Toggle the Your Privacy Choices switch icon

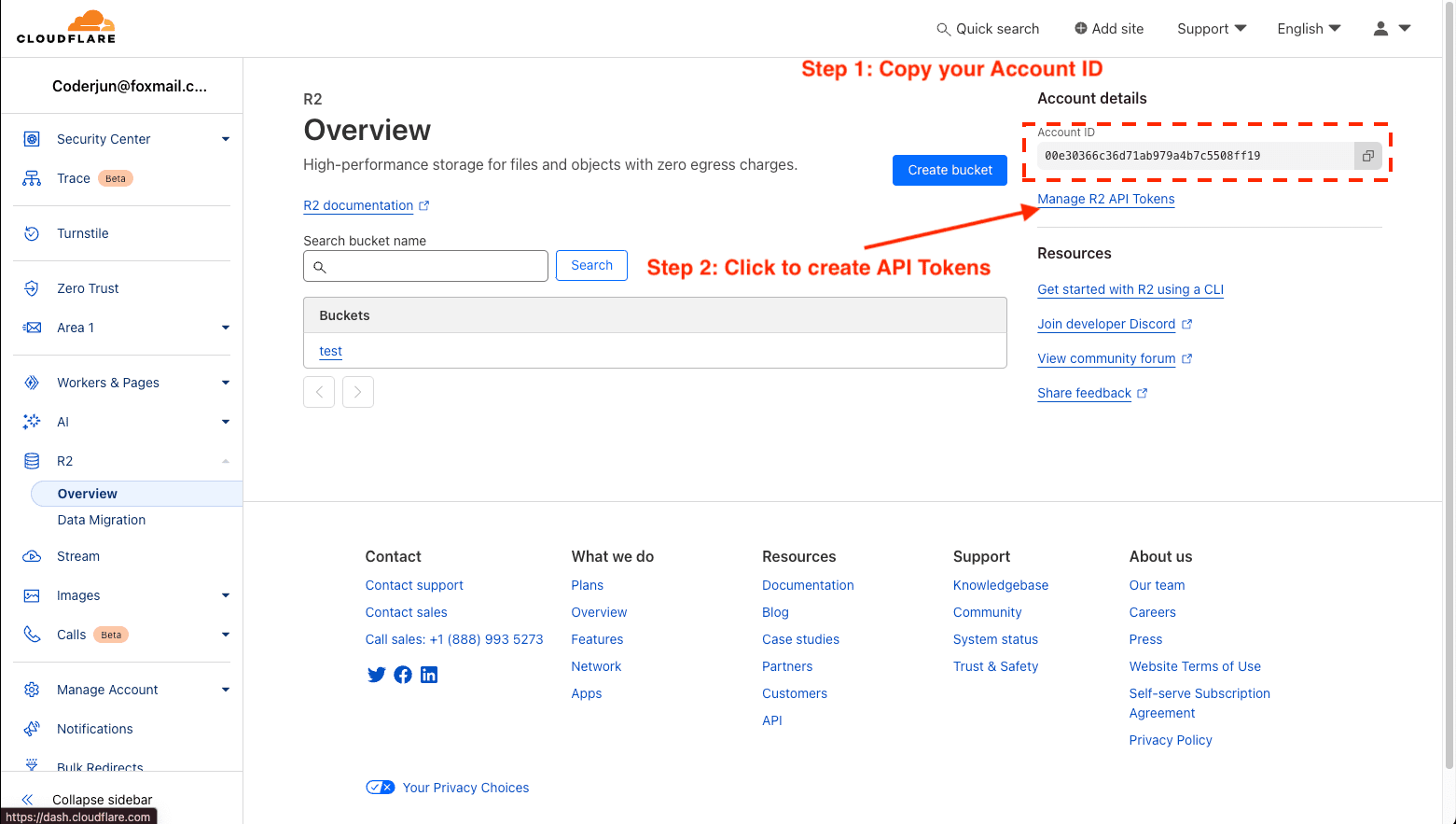pos(381,788)
